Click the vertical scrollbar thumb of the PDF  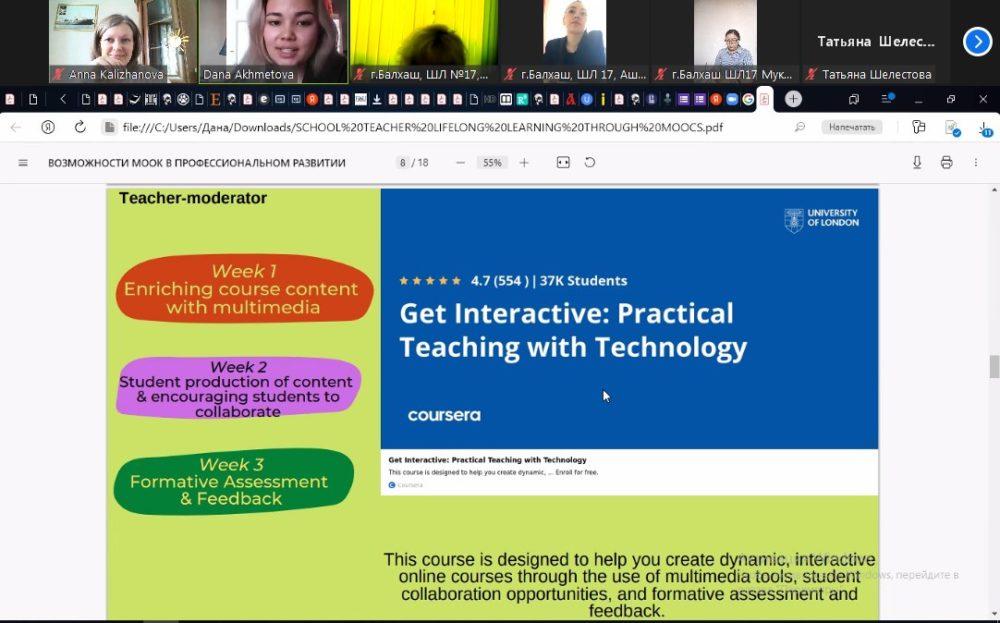coord(994,367)
